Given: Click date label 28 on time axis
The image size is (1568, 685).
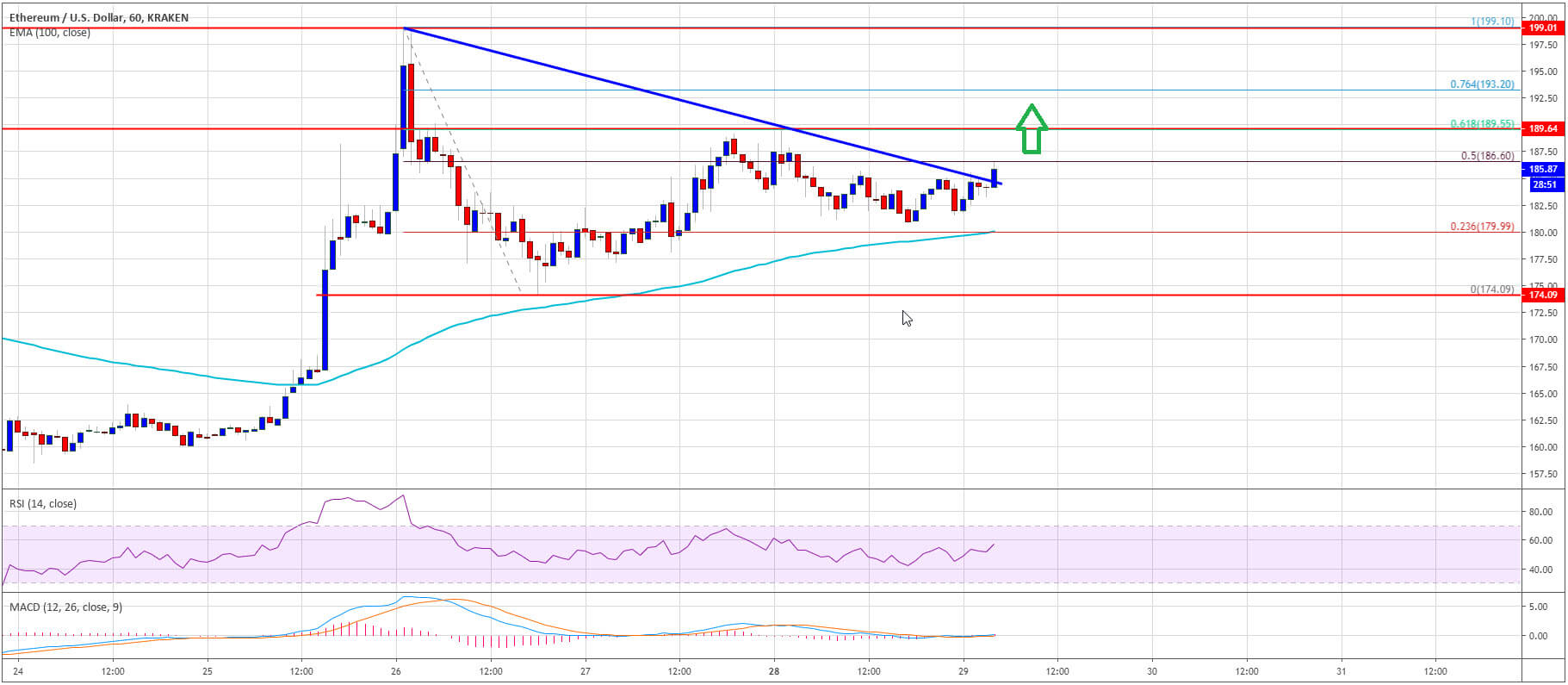Looking at the screenshot, I should click(774, 671).
